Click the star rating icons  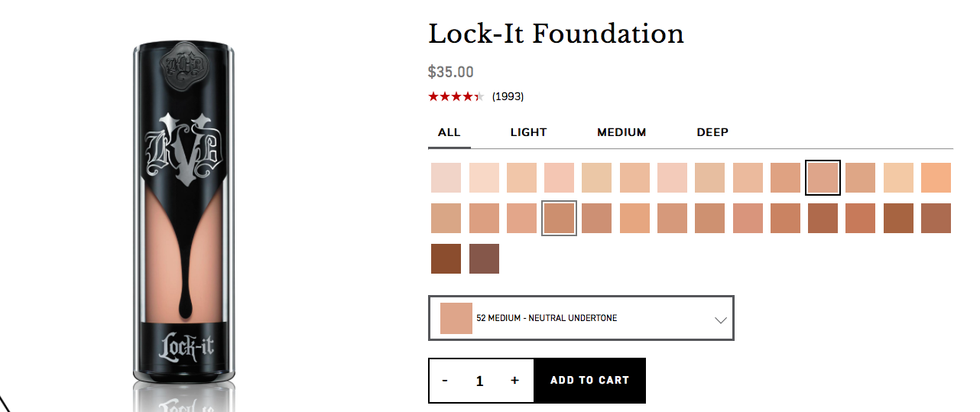click(455, 97)
